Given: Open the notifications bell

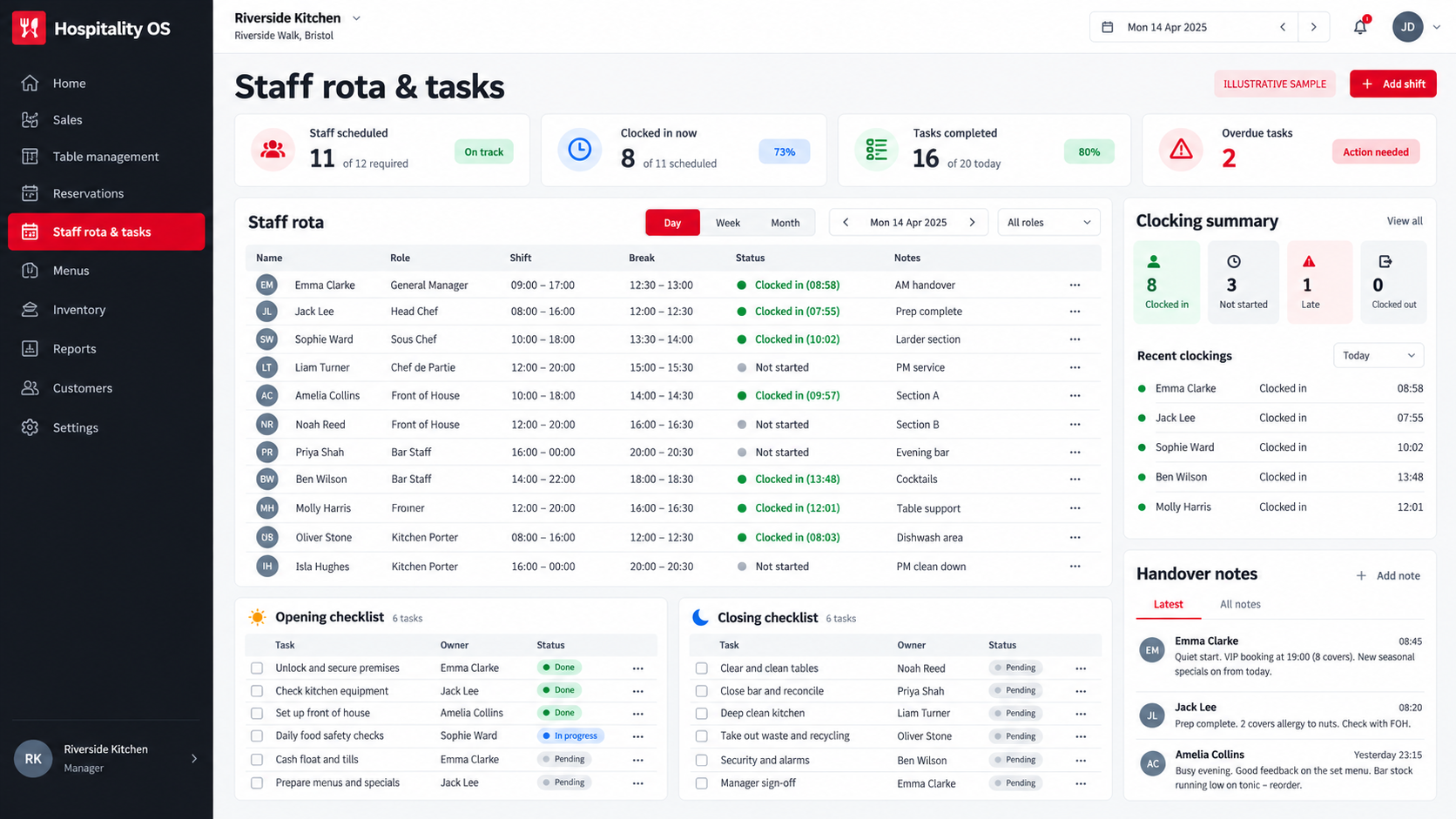Looking at the screenshot, I should (x=1360, y=27).
